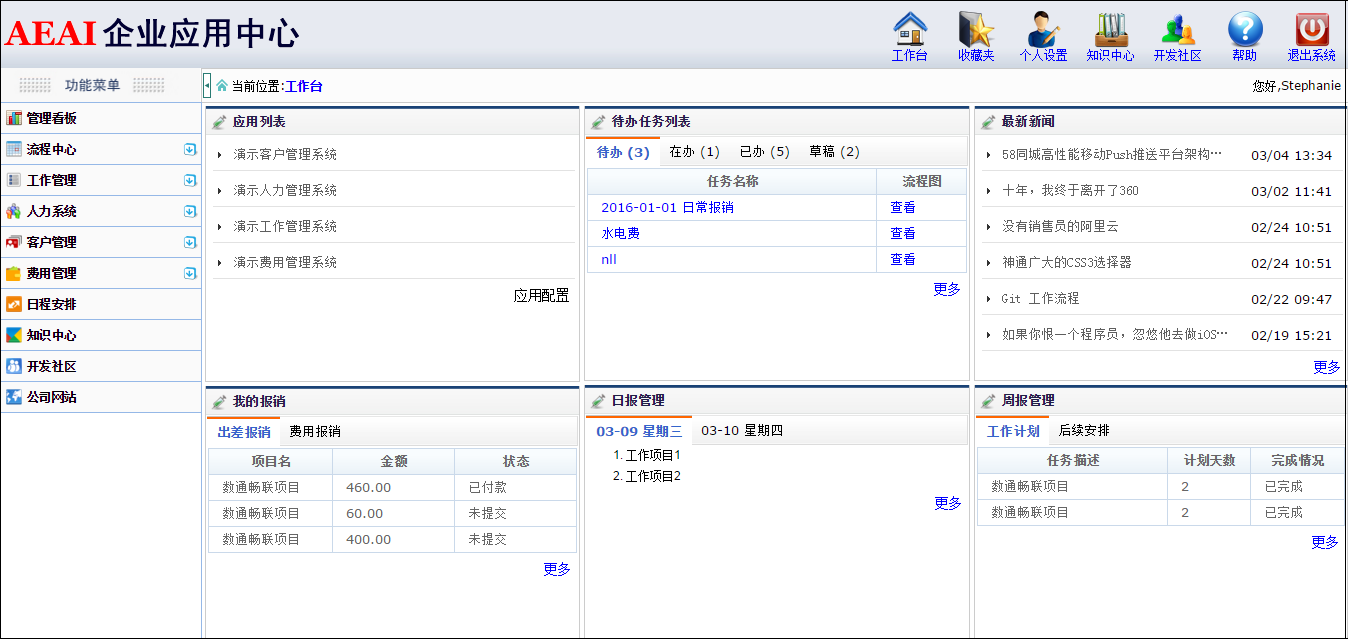Click the 退出系统 logout icon
This screenshot has width=1348, height=639.
[x=1311, y=30]
